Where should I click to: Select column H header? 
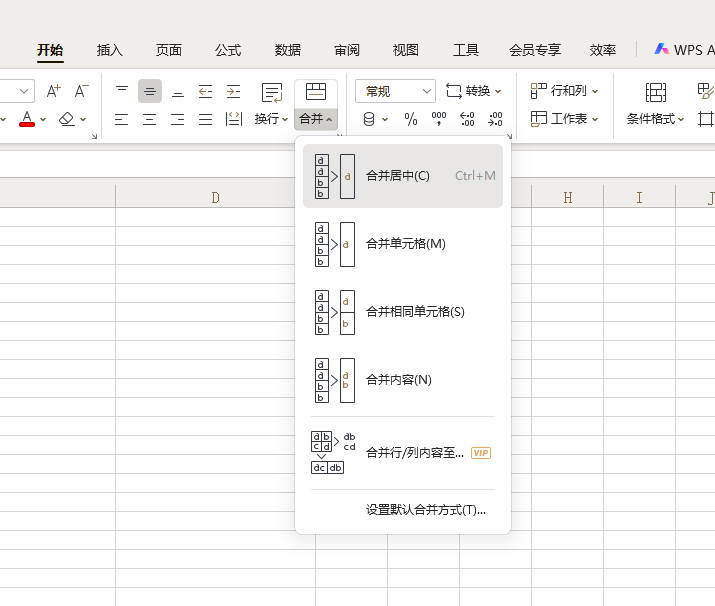click(568, 197)
